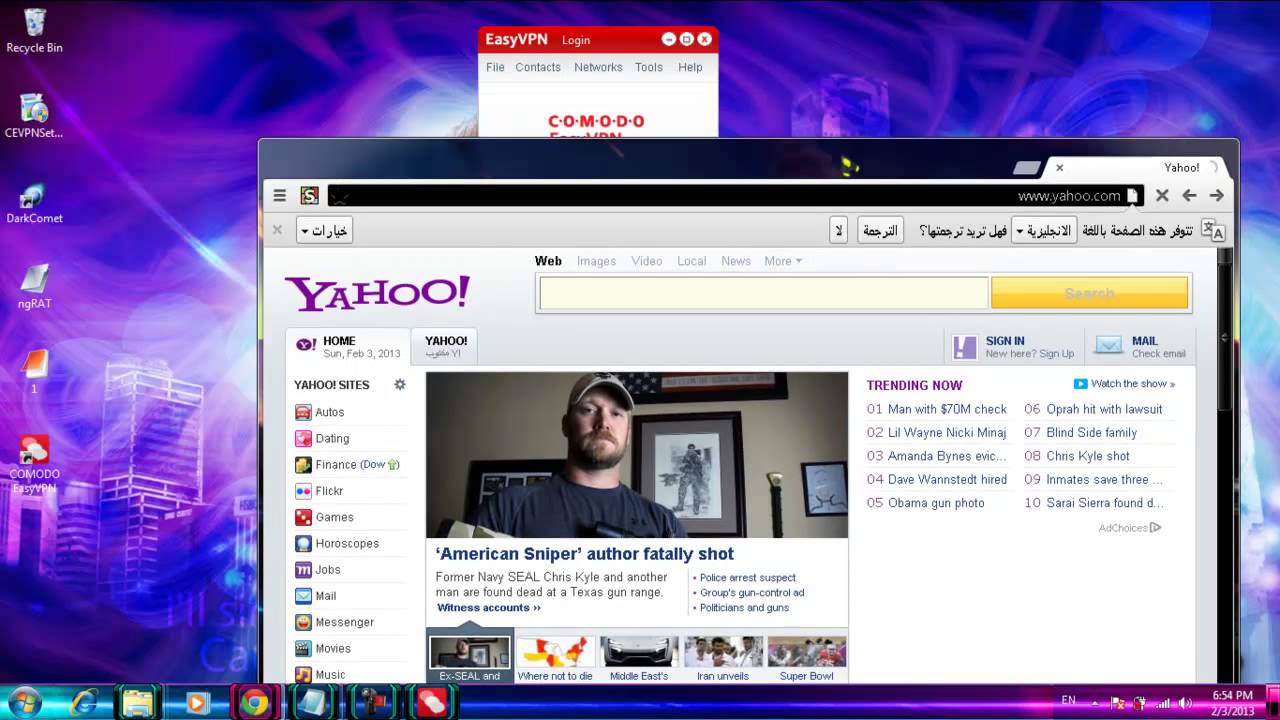Click the volume icon in system tray

[1185, 703]
